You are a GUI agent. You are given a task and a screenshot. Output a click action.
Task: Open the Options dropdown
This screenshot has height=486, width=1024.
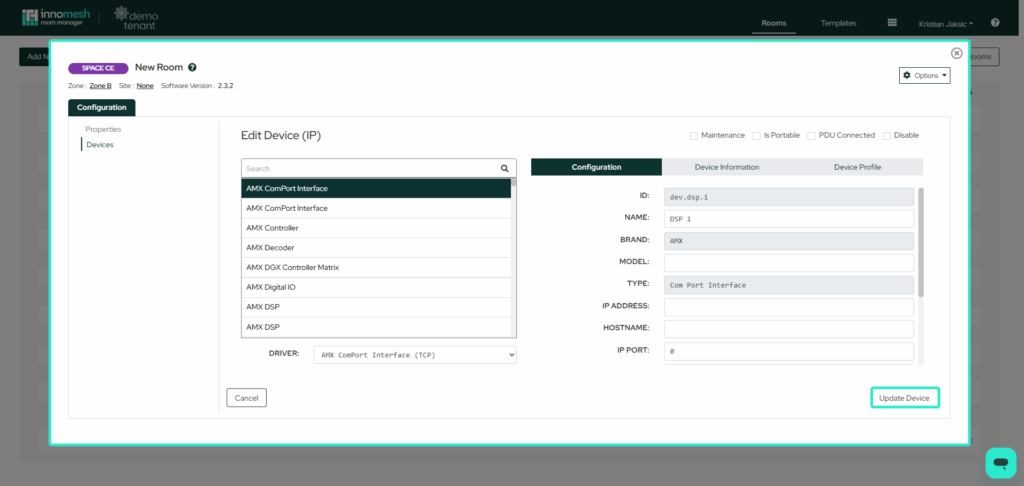click(924, 76)
